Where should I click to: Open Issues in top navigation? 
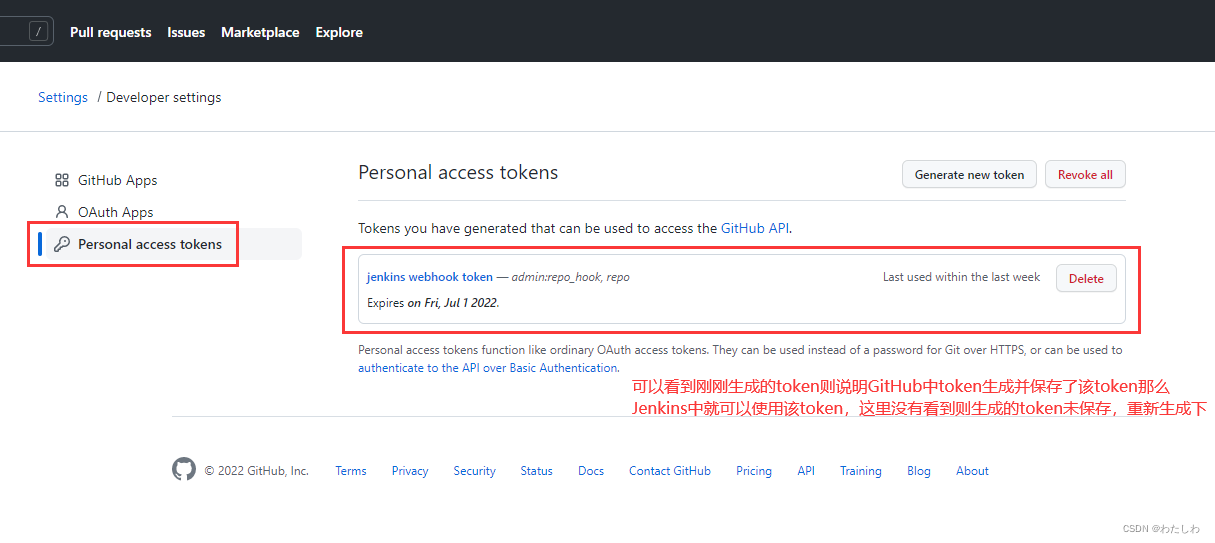(x=186, y=32)
